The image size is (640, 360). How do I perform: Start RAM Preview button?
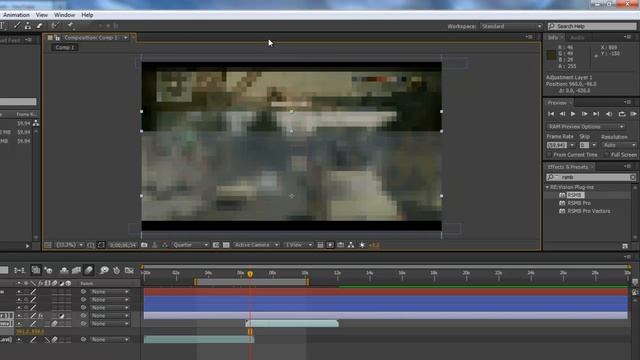click(x=633, y=114)
